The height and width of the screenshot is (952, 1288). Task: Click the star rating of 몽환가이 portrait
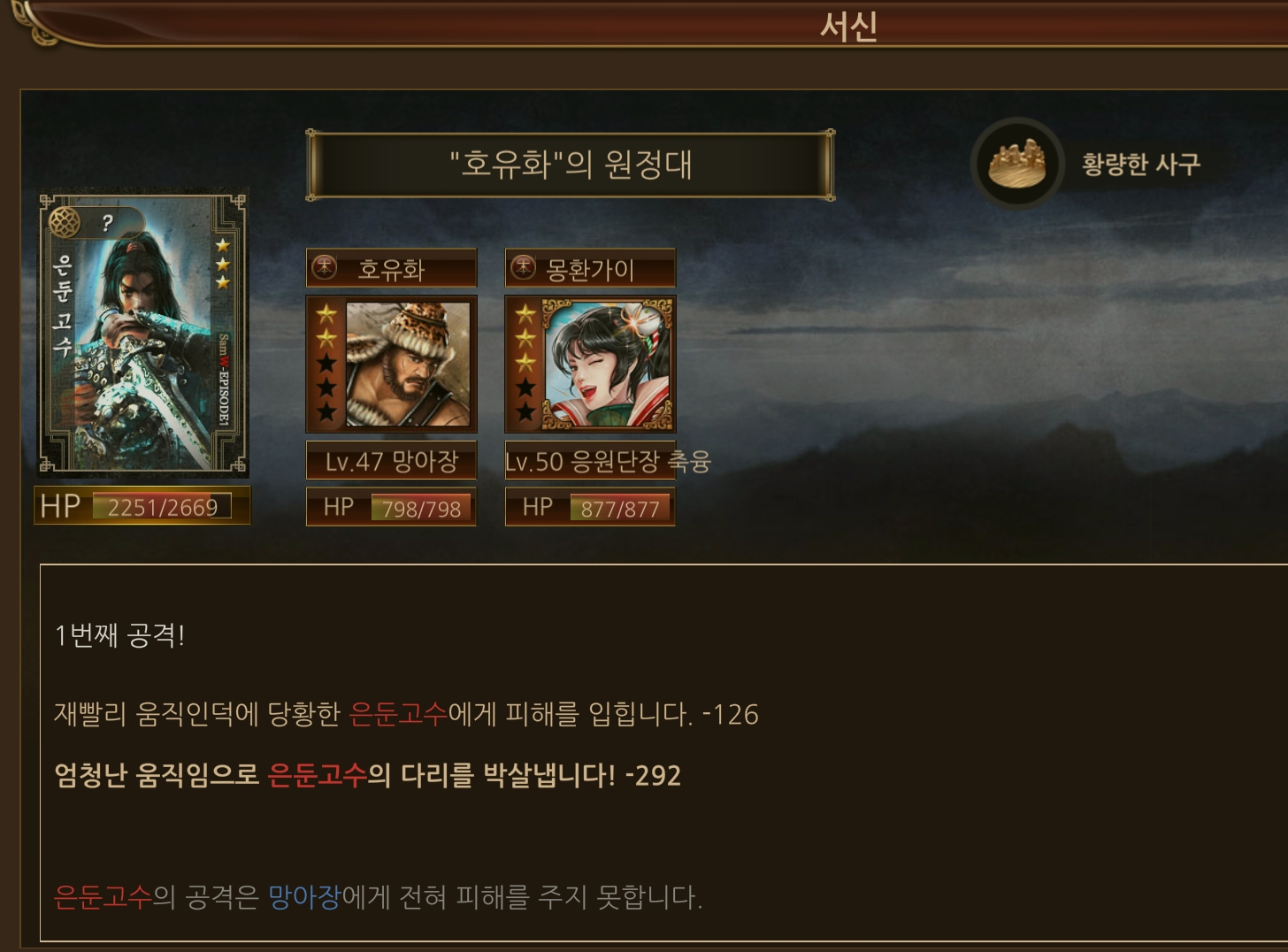coord(525,363)
